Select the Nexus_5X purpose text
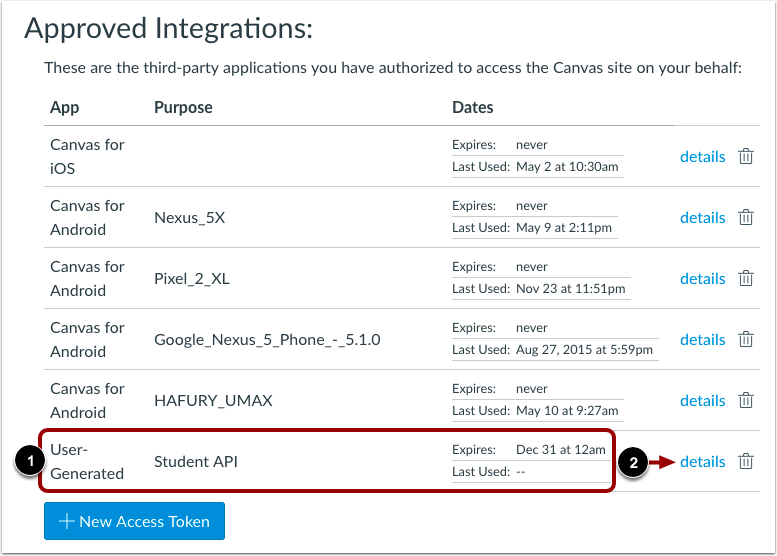The image size is (777, 556). [x=190, y=218]
